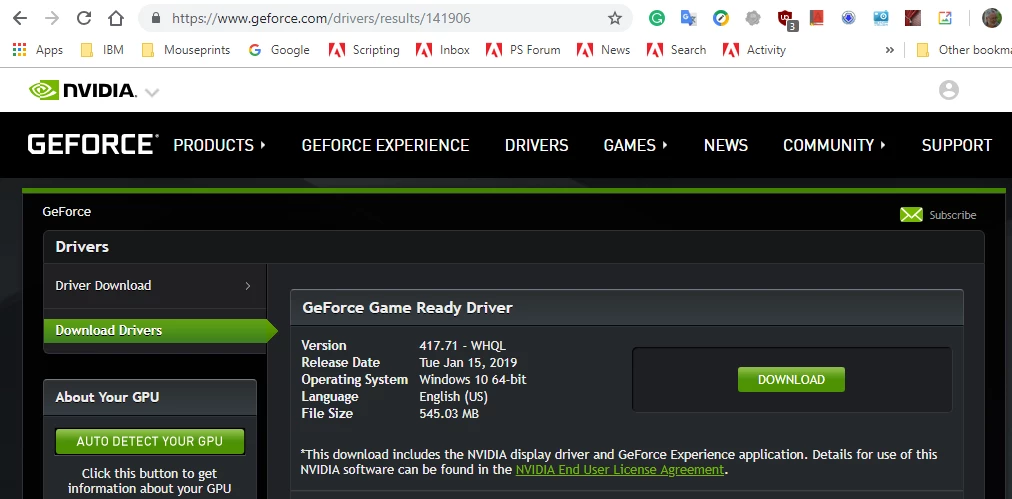Image resolution: width=1012 pixels, height=499 pixels.
Task: Click the About Your GPU heading
Action: coord(107,397)
